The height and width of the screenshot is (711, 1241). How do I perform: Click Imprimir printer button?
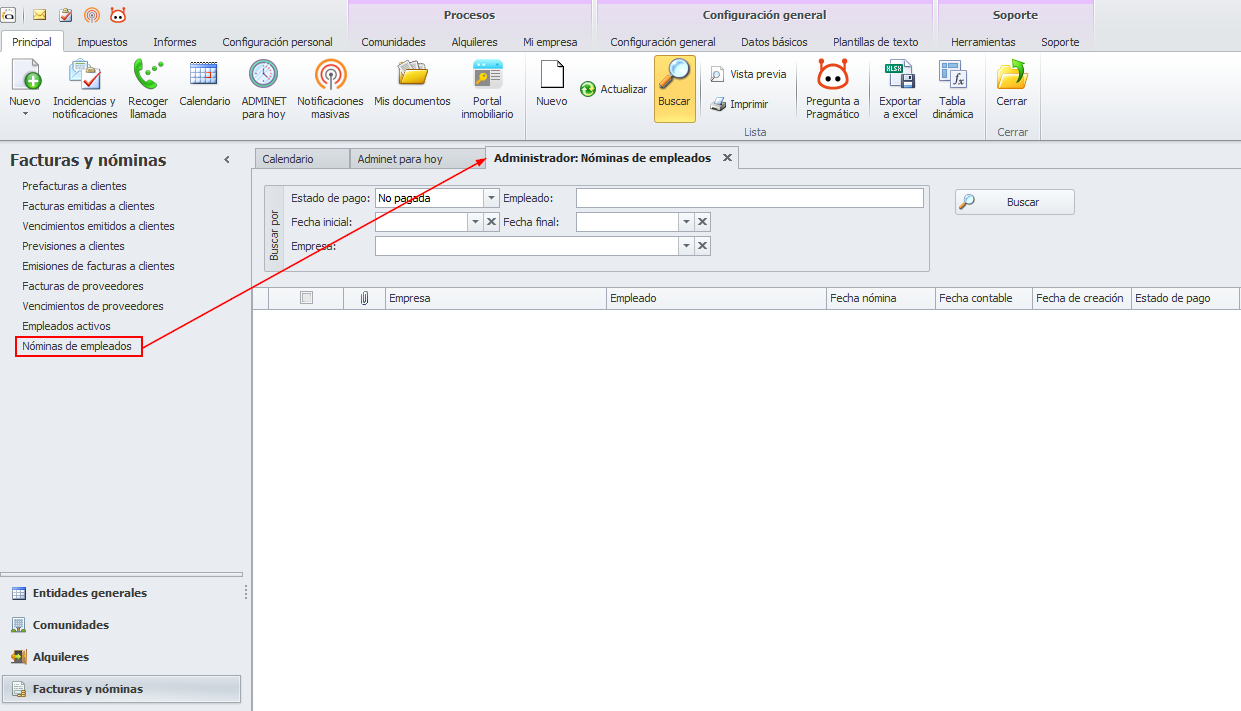coord(739,104)
